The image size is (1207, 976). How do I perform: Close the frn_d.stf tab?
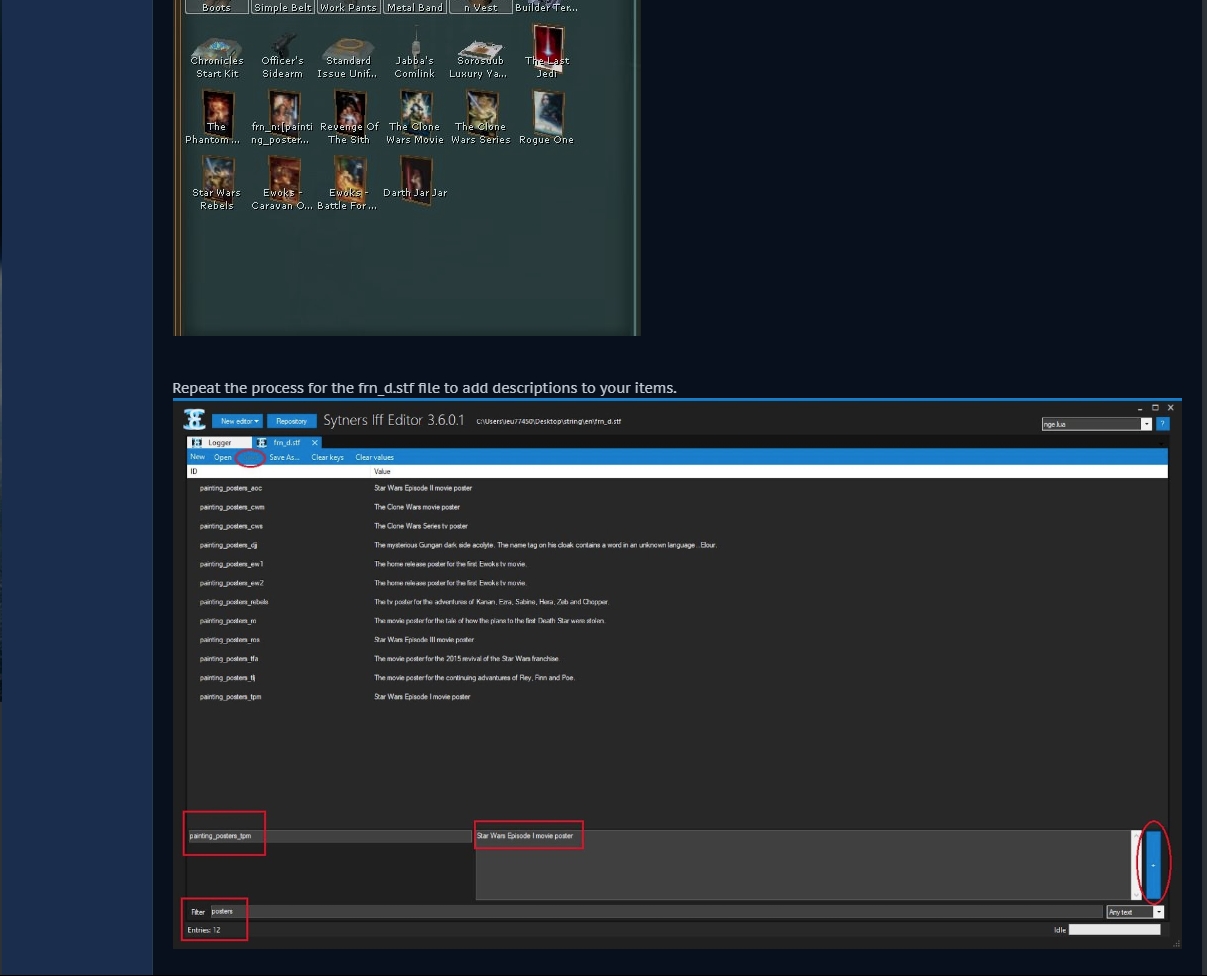coord(314,442)
